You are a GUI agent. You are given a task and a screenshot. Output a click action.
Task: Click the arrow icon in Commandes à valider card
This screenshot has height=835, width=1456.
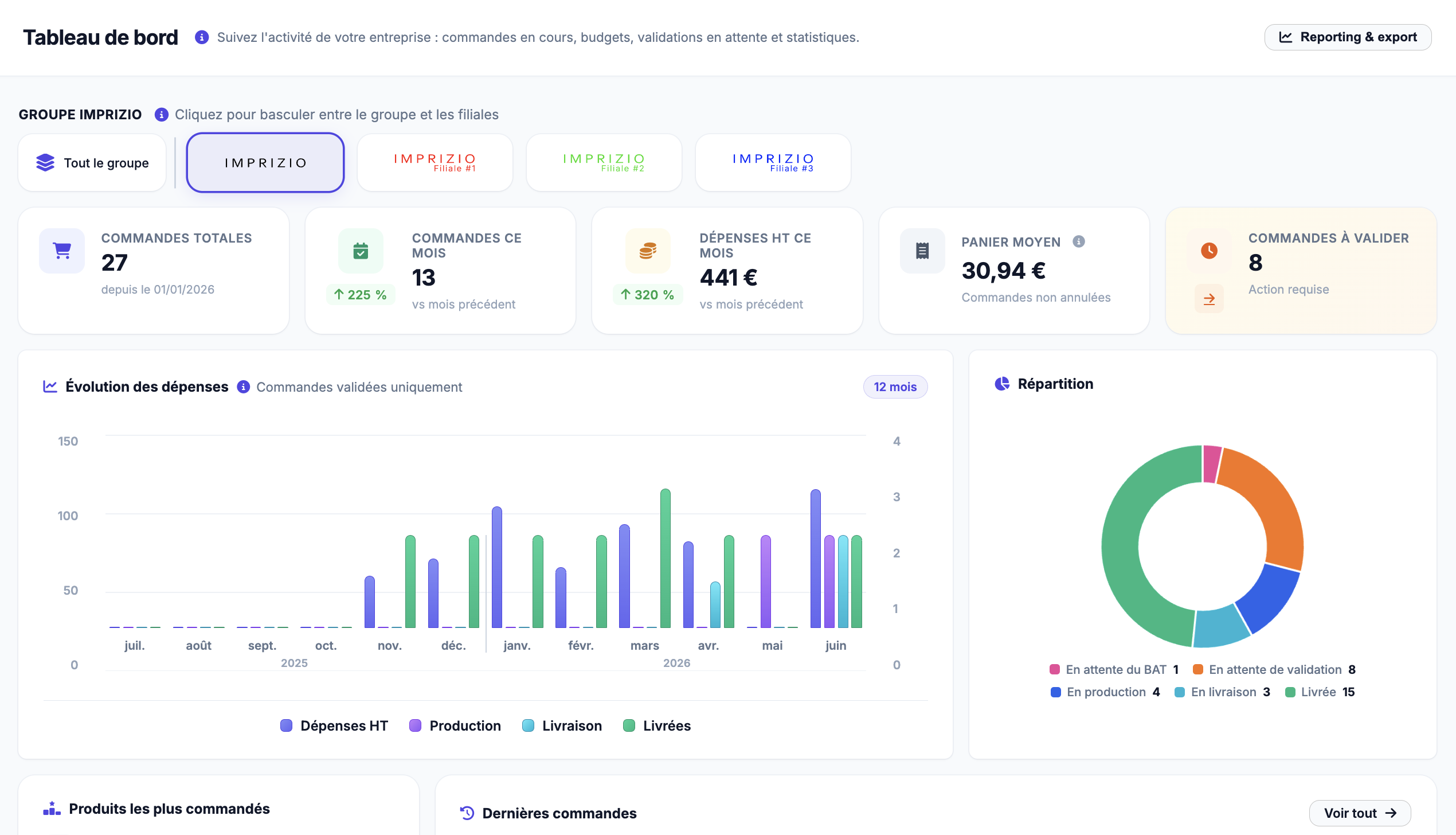(x=1209, y=299)
